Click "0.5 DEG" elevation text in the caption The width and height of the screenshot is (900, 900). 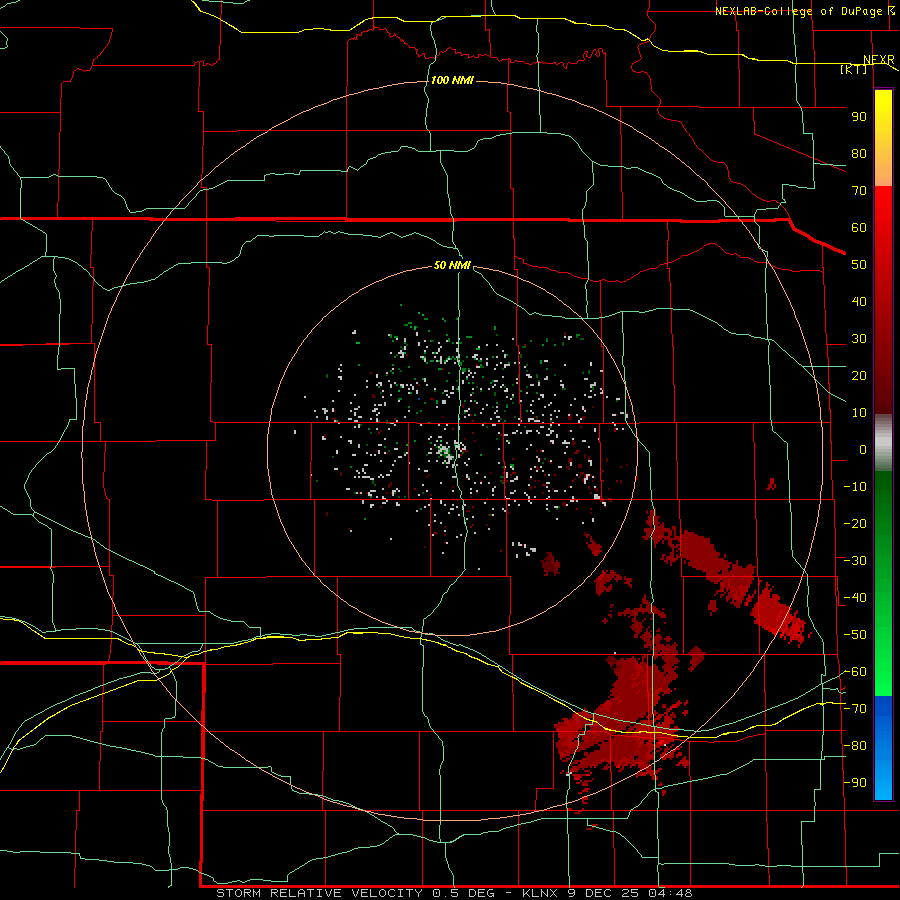(x=467, y=893)
